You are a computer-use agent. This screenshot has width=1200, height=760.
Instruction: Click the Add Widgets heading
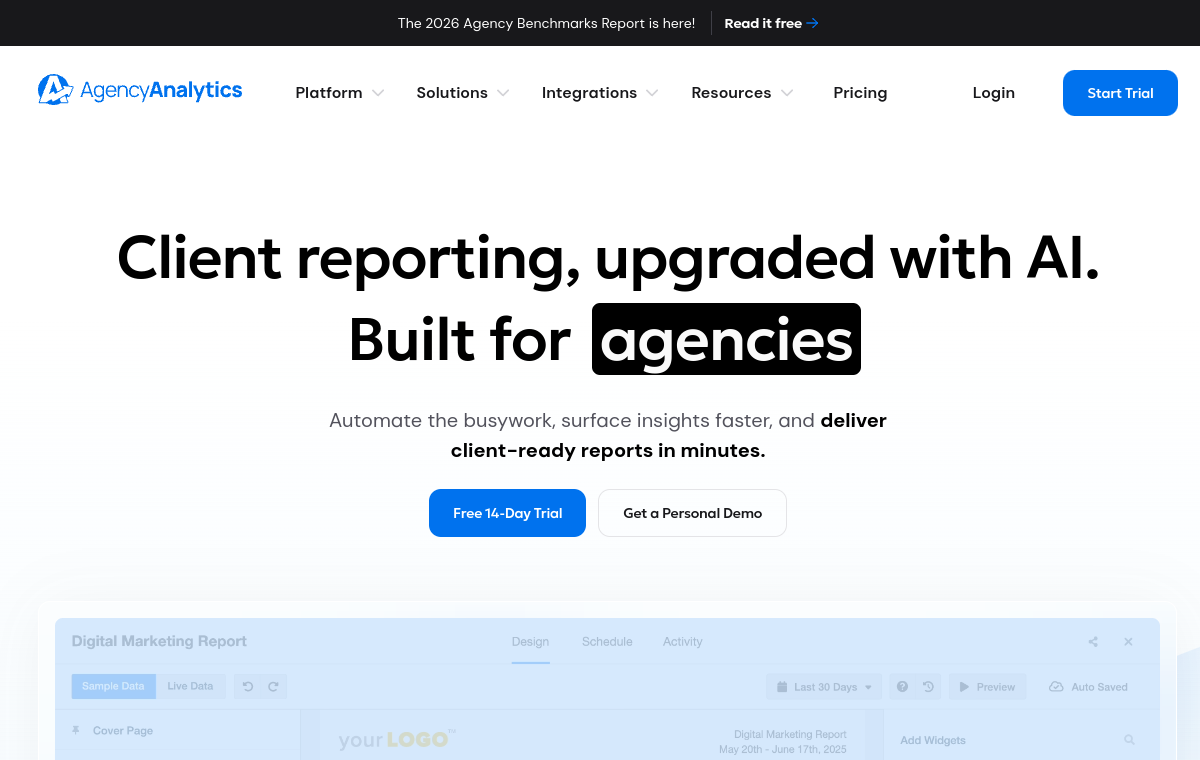pos(933,741)
